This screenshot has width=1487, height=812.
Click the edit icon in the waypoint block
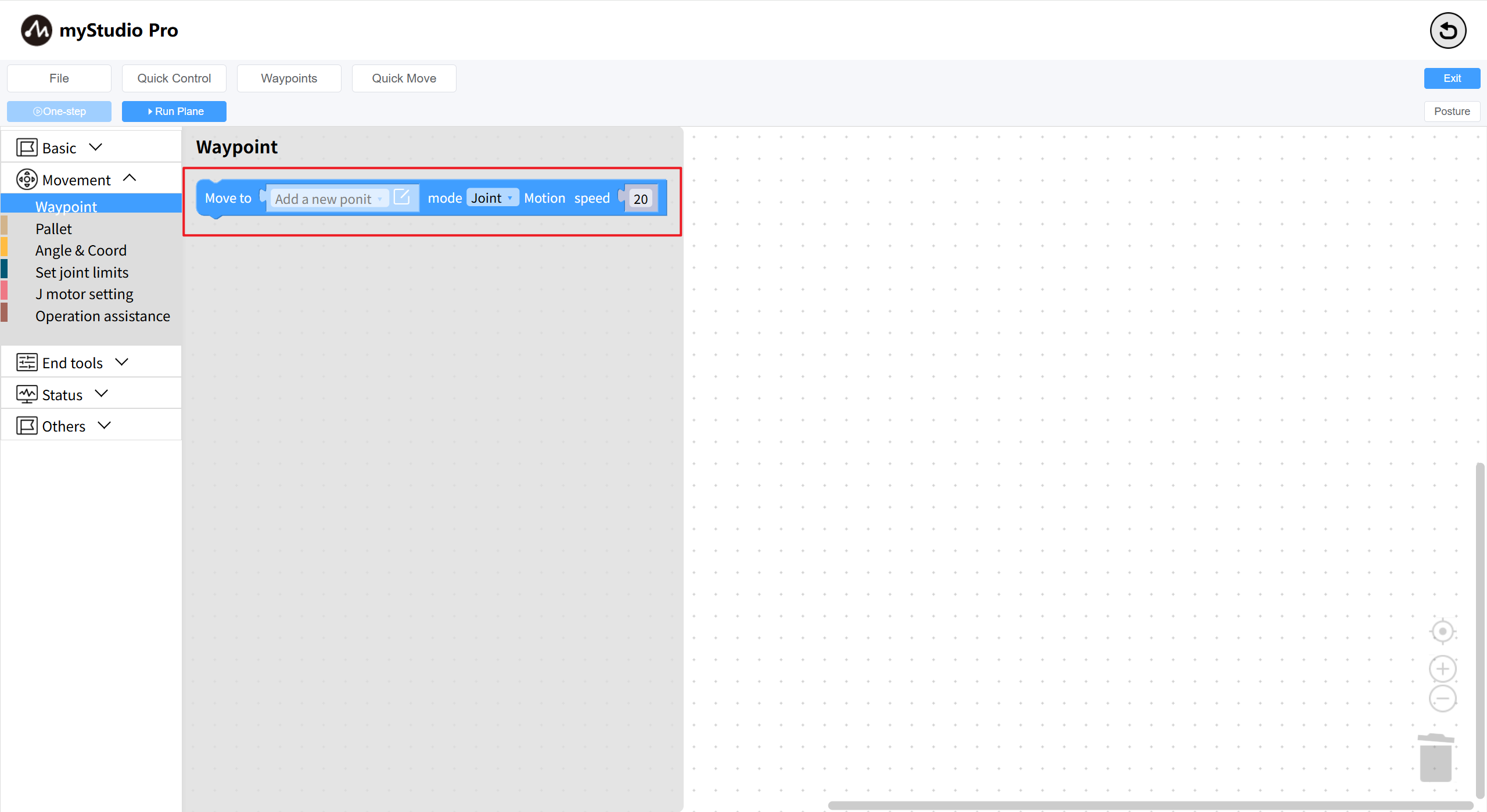click(x=402, y=197)
